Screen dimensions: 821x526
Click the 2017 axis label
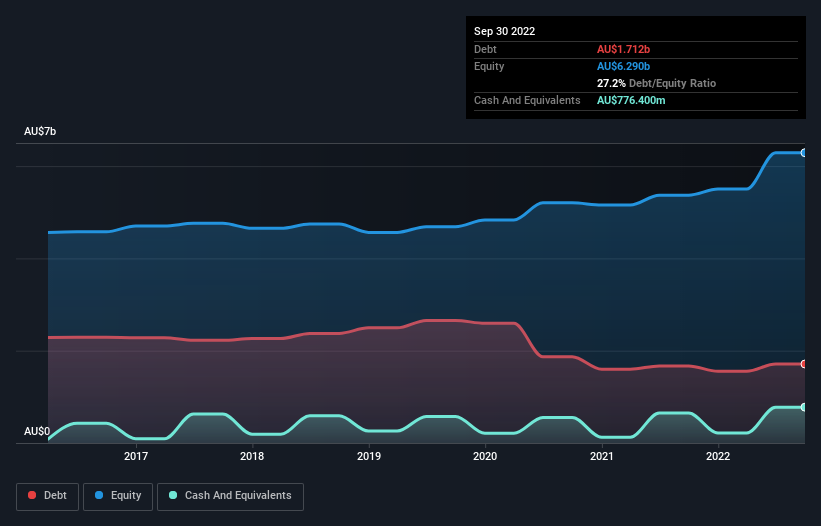(x=136, y=456)
